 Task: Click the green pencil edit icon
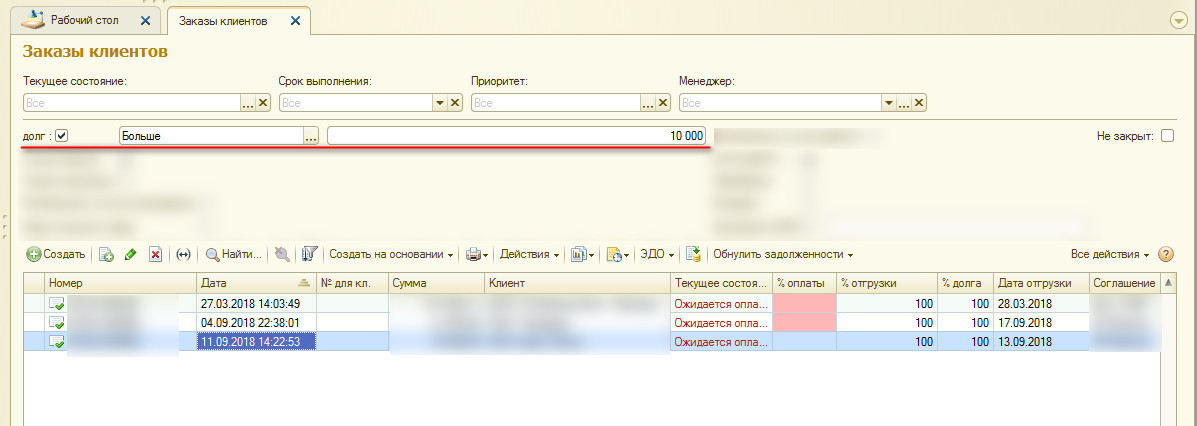(130, 255)
